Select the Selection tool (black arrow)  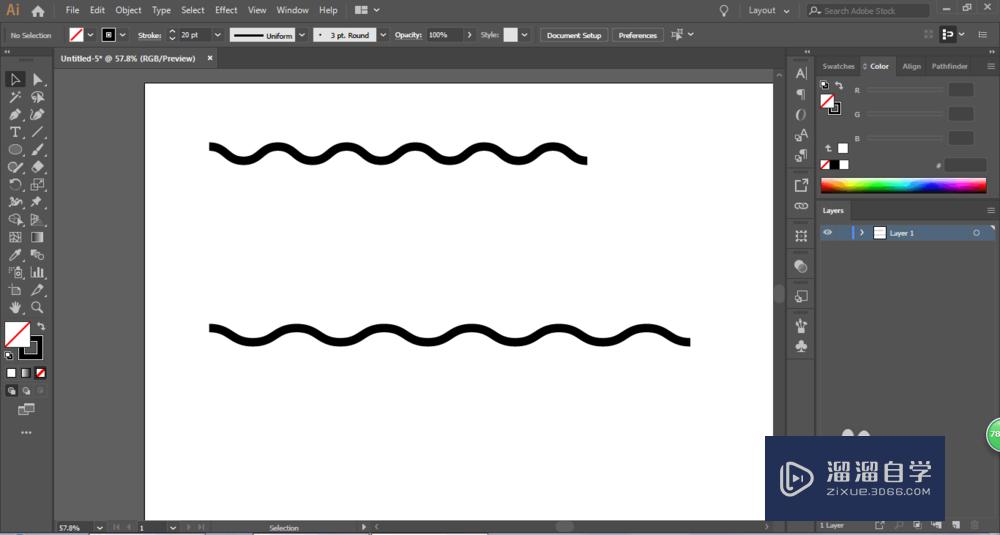point(15,79)
